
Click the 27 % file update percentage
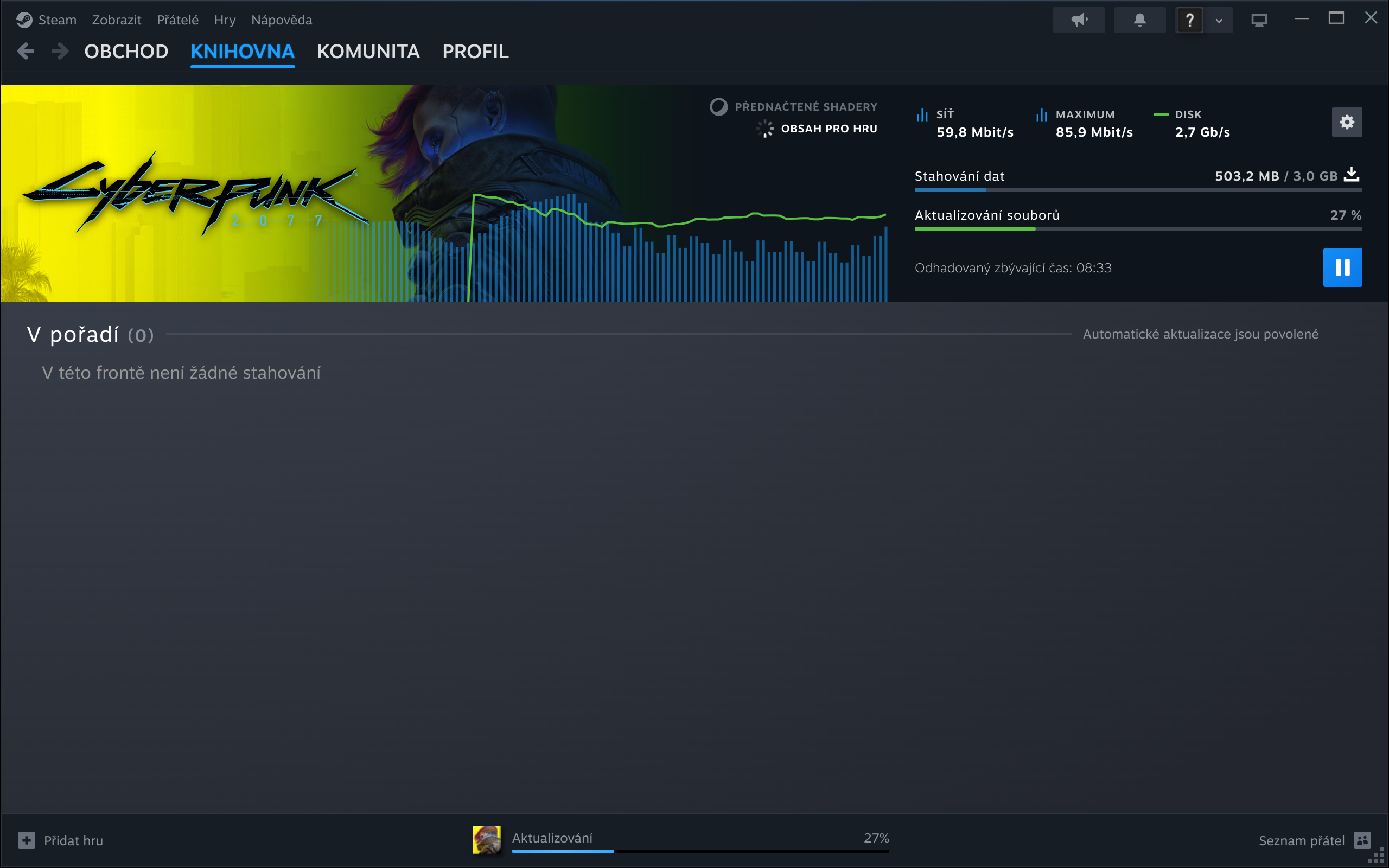click(1346, 215)
